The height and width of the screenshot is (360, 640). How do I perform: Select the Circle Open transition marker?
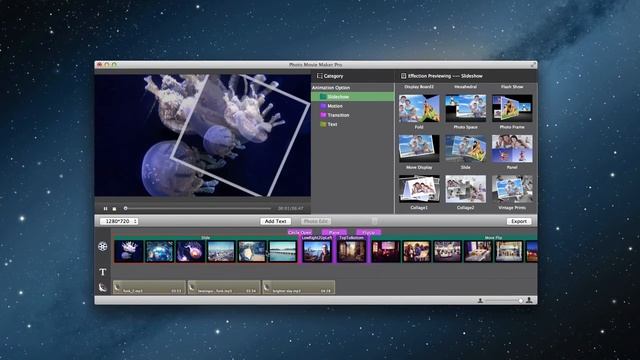pyautogui.click(x=300, y=232)
